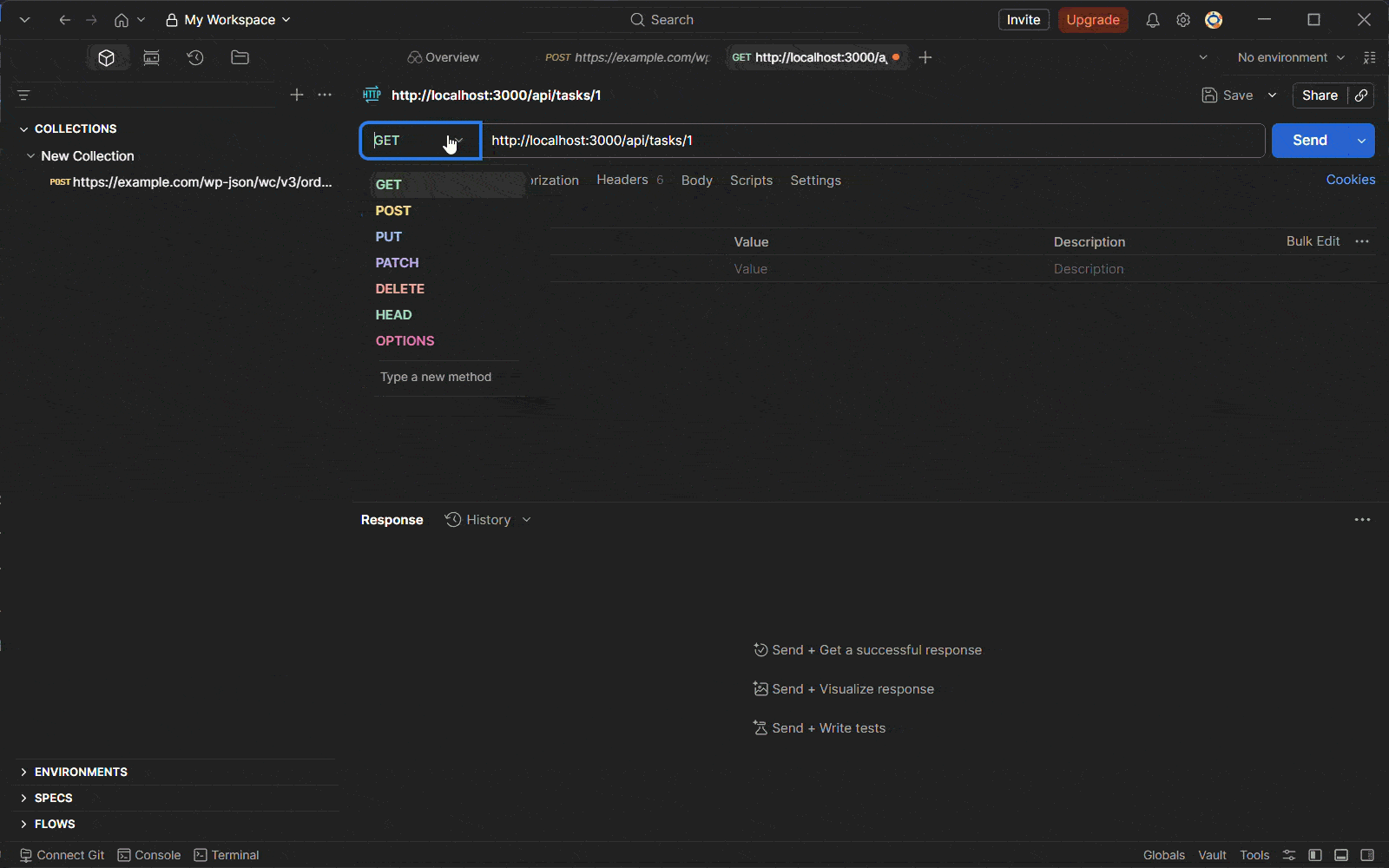
Task: Open the Cookies link
Action: point(1350,180)
